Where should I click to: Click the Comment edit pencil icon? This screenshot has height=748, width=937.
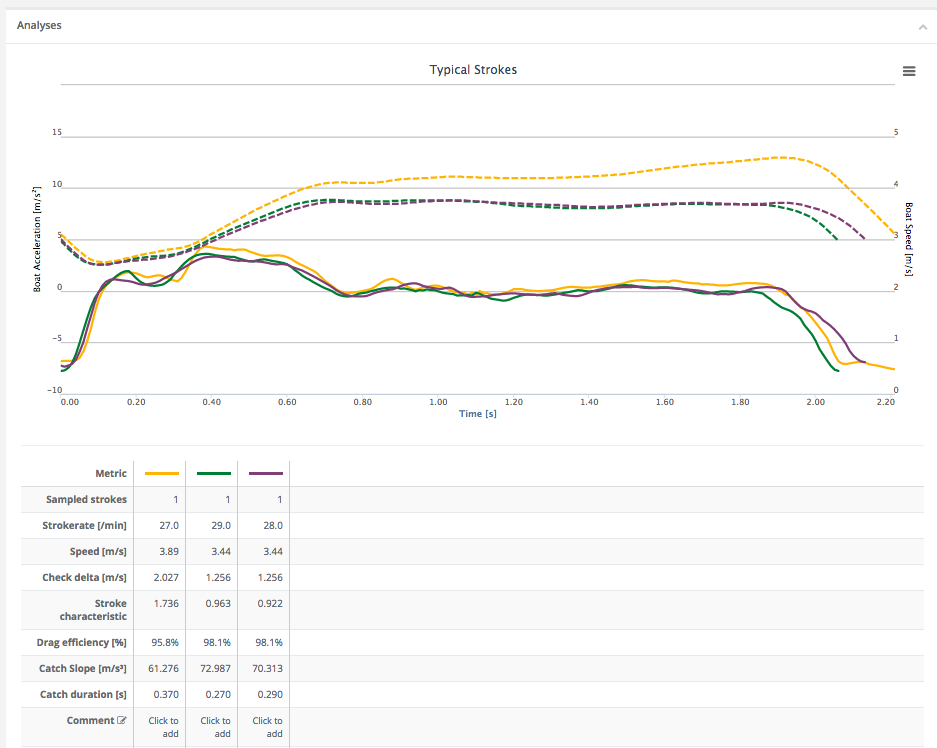pos(122,721)
